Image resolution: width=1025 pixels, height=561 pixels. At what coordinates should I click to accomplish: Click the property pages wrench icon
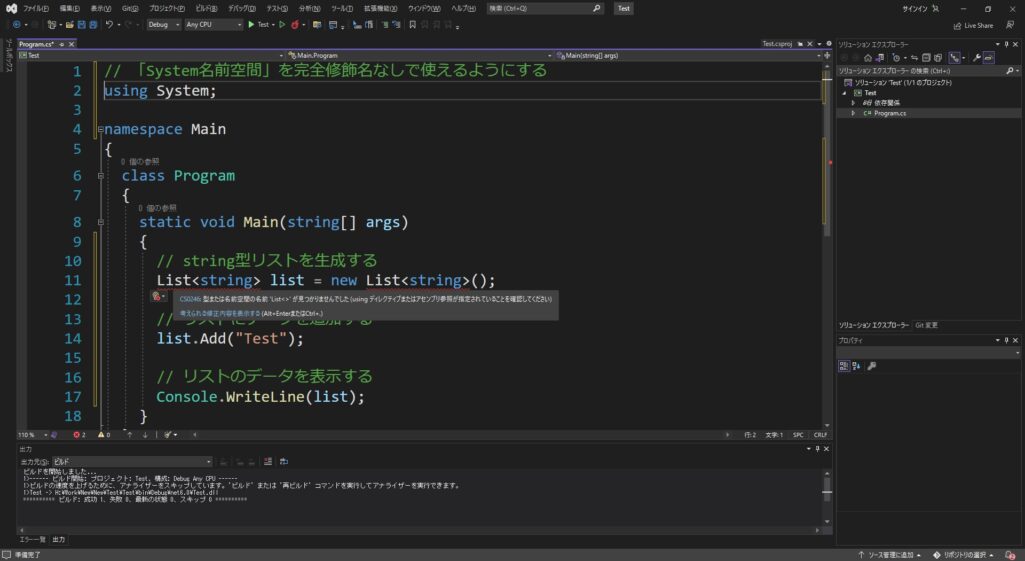[871, 366]
